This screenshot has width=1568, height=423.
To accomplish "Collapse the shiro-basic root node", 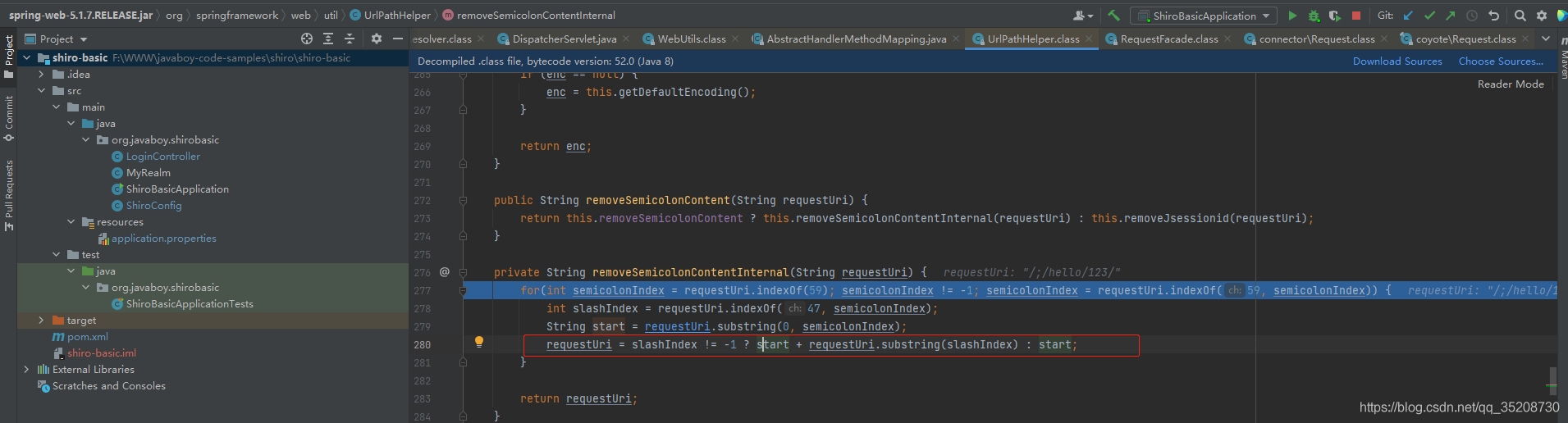I will point(26,58).
